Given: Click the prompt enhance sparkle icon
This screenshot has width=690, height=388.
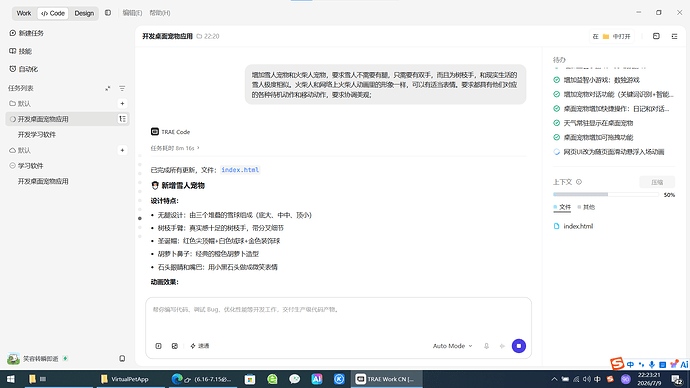Looking at the screenshot, I should [x=502, y=346].
